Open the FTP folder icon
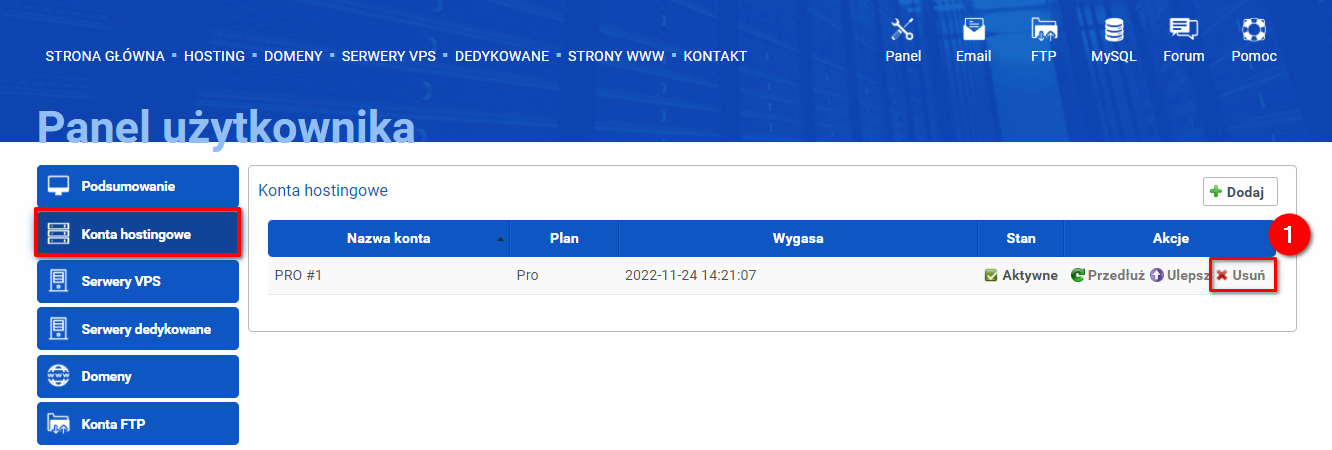1332x450 pixels. (x=1044, y=29)
